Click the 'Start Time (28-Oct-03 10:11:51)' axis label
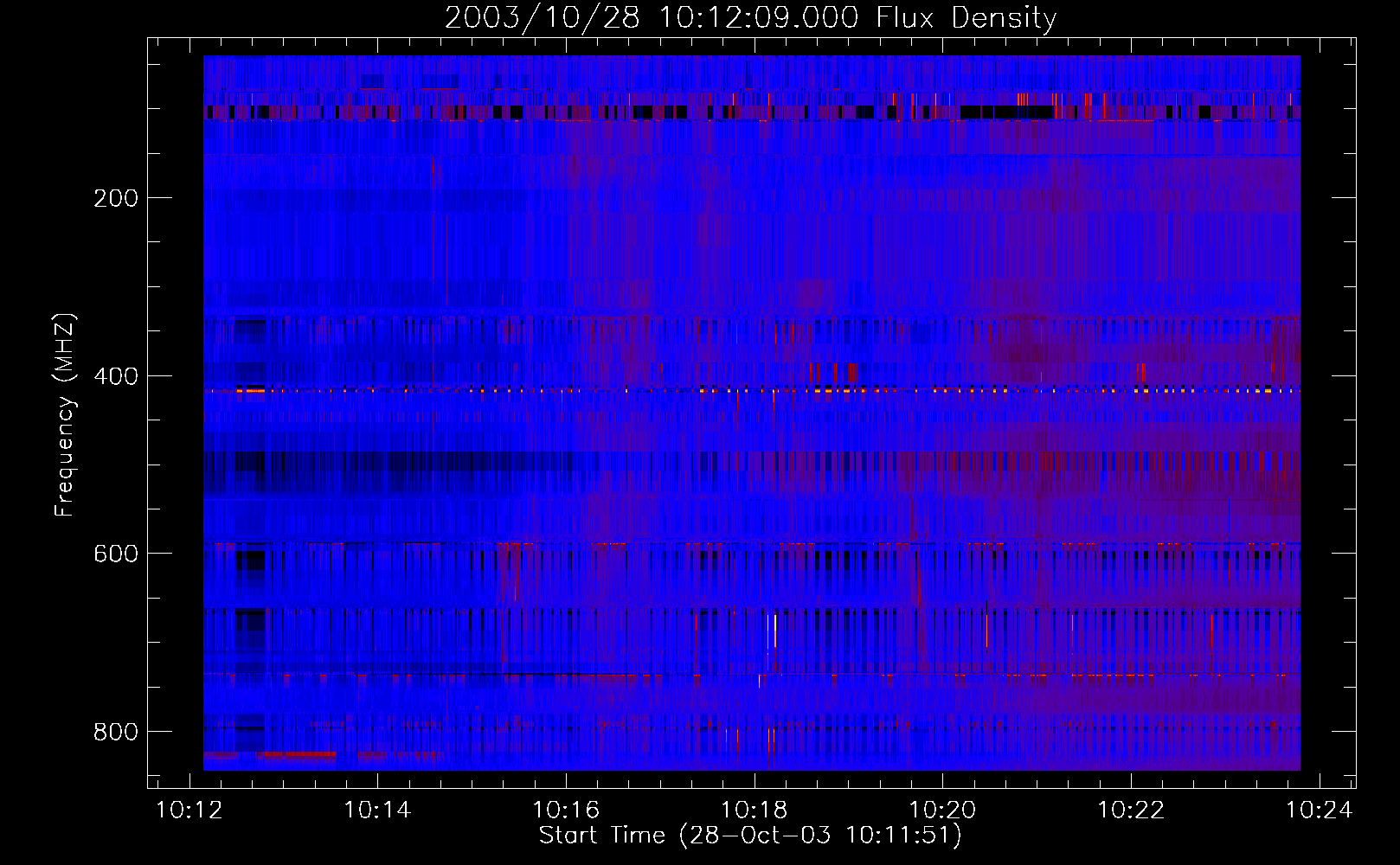 coord(750,836)
